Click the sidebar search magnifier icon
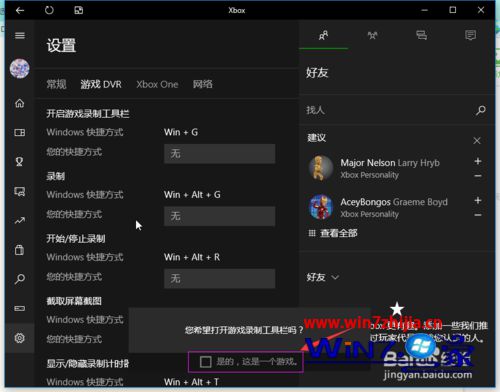The height and width of the screenshot is (392, 500). [x=20, y=279]
